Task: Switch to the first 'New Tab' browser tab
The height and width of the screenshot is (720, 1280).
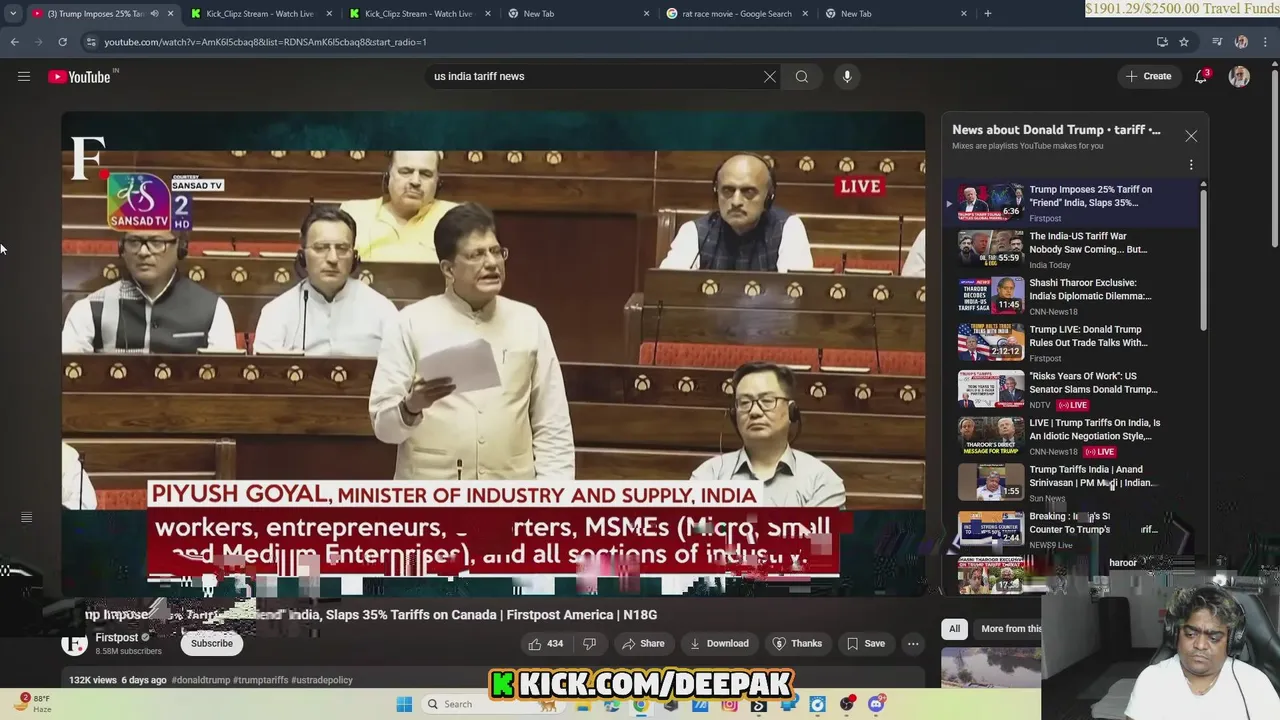Action: 577,14
